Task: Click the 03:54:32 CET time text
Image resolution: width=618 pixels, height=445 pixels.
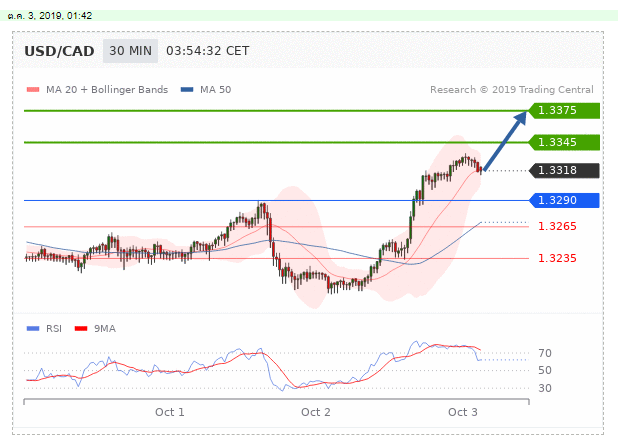Action: click(x=208, y=51)
